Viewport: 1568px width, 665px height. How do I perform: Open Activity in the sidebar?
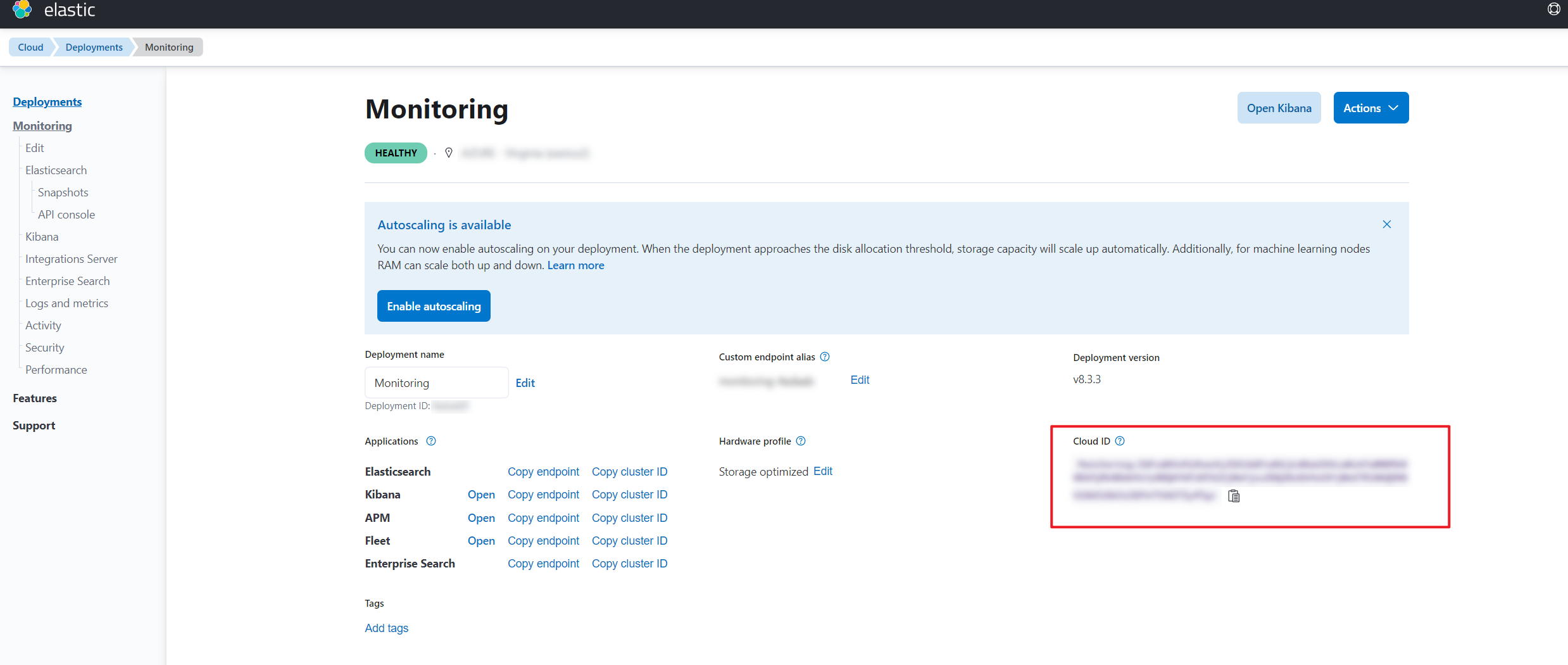[43, 326]
